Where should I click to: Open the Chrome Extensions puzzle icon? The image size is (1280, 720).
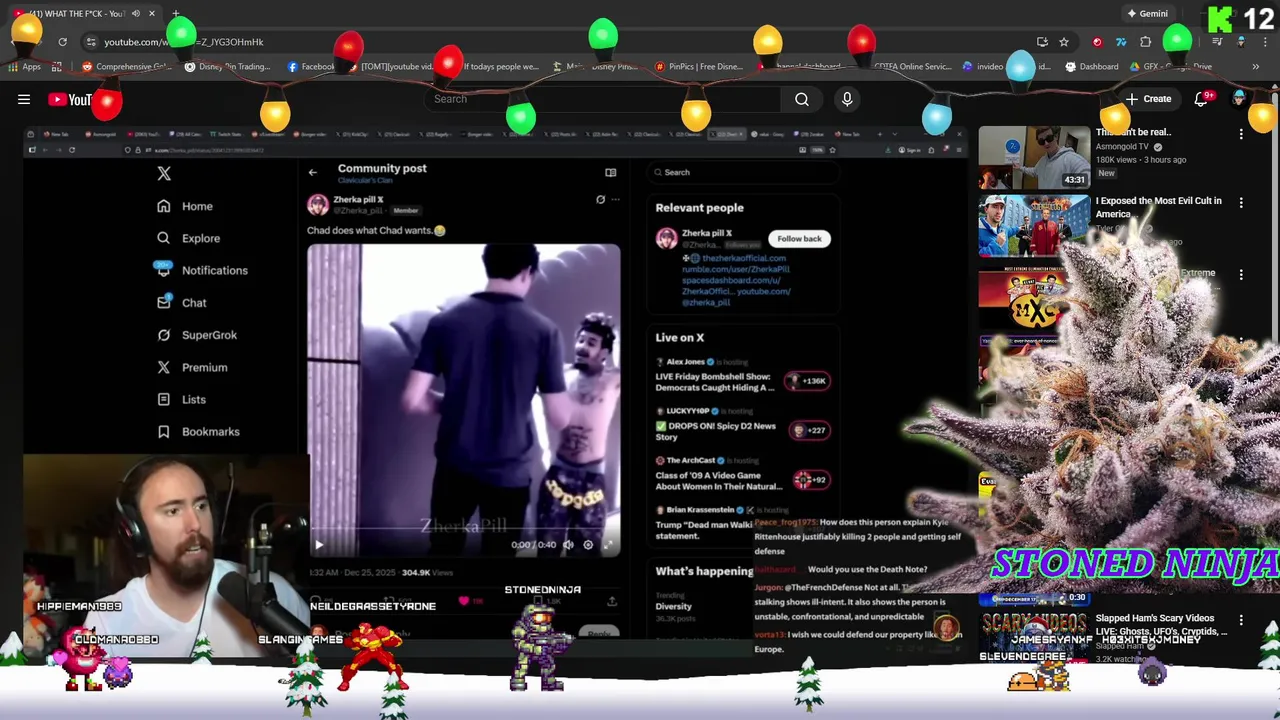[x=1145, y=42]
